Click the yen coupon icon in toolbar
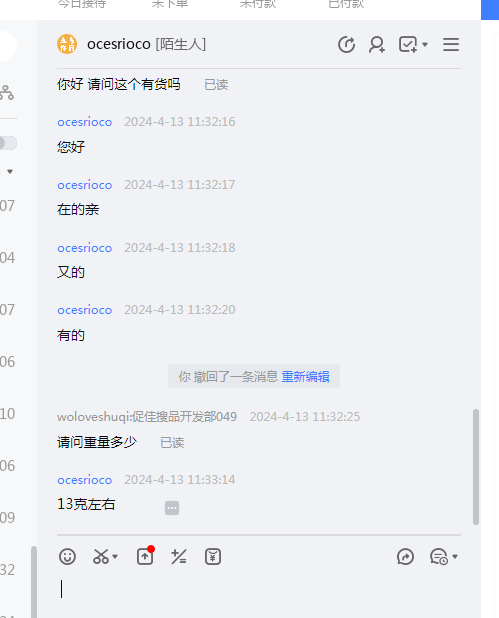This screenshot has width=499, height=618. (213, 557)
